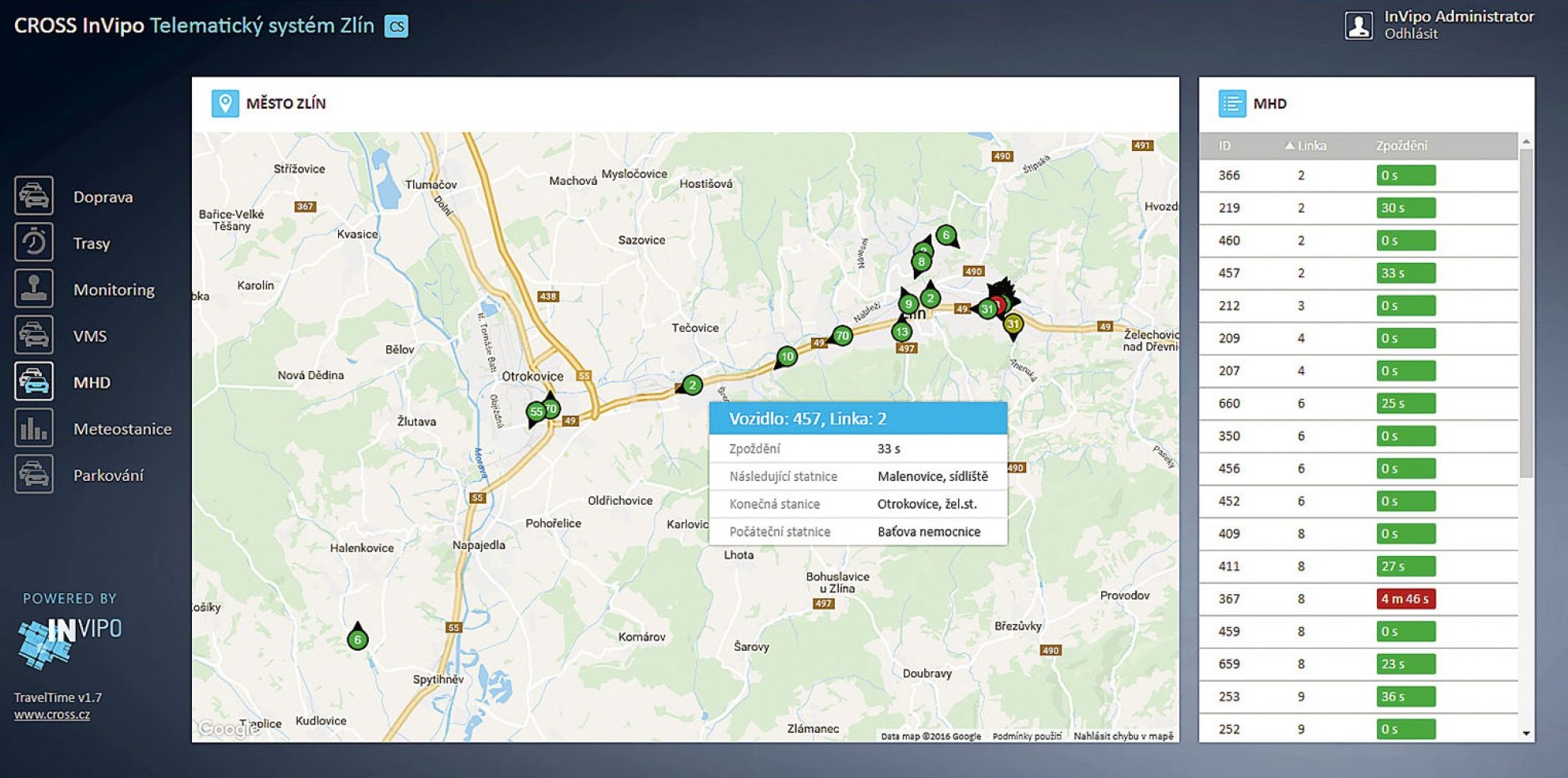Select the Trasy routes clock icon
Image resolution: width=1568 pixels, height=778 pixels.
(33, 242)
